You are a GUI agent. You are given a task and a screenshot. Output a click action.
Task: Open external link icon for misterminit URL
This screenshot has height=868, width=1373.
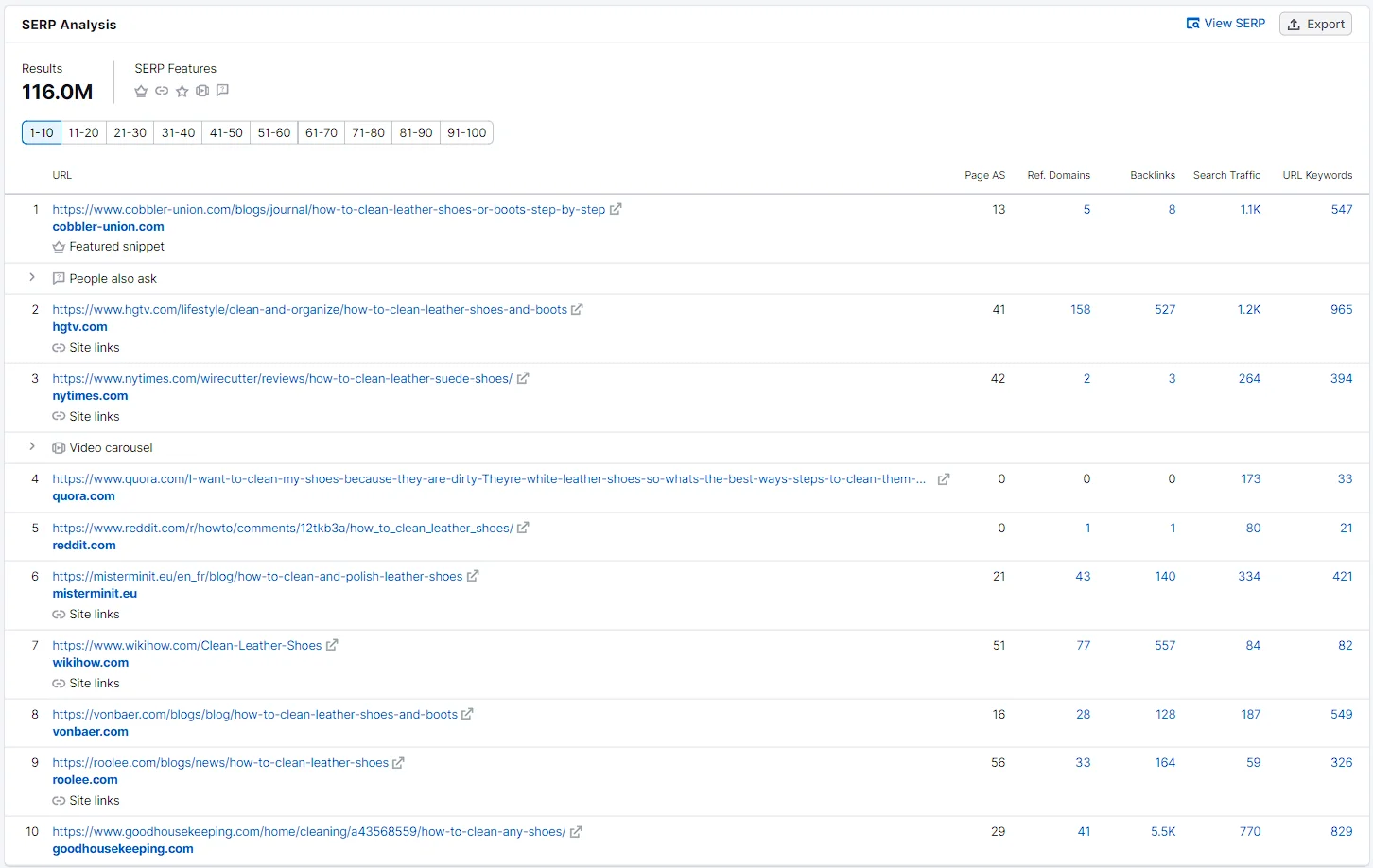click(473, 576)
